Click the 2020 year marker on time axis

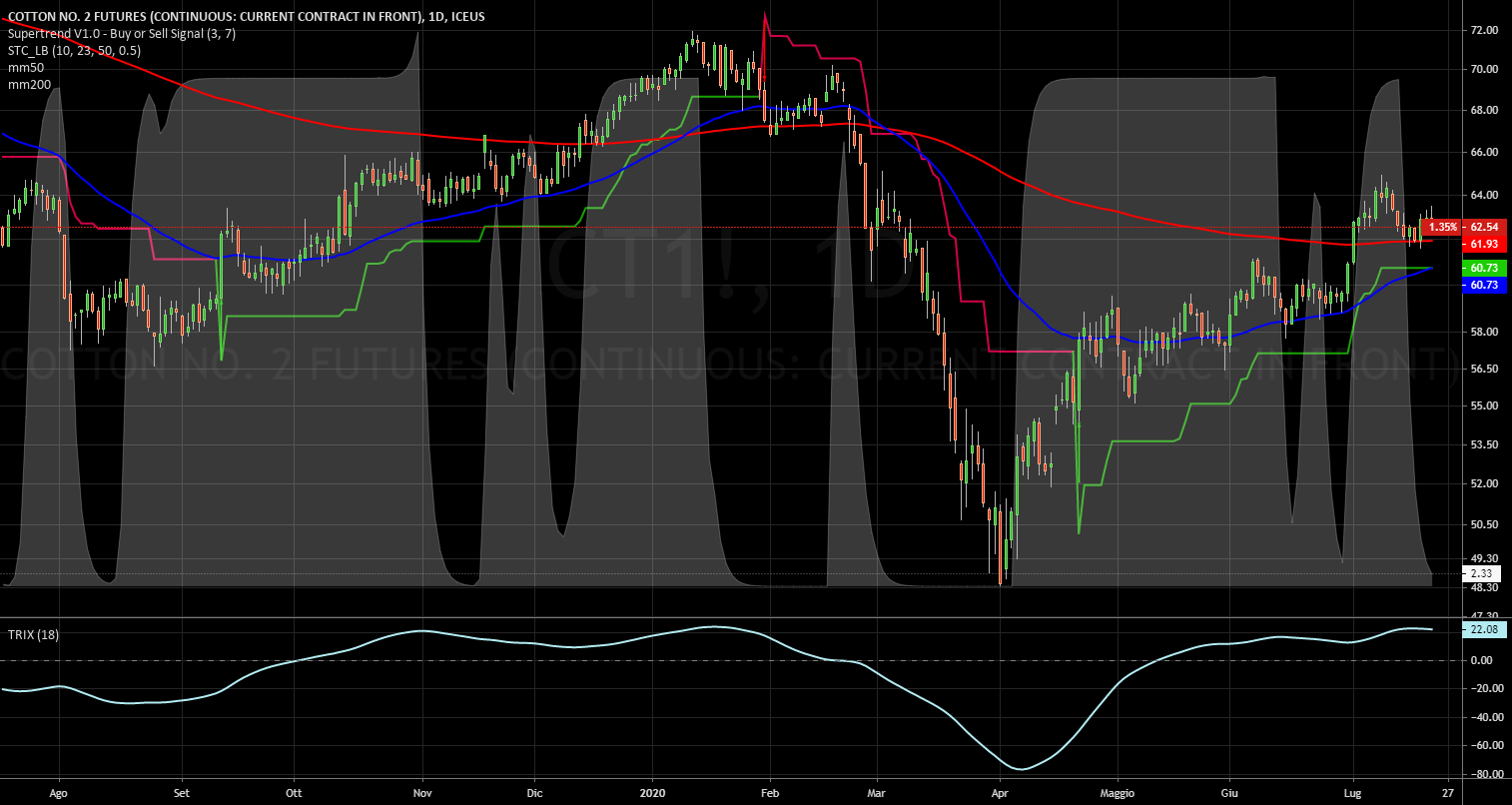pyautogui.click(x=651, y=794)
